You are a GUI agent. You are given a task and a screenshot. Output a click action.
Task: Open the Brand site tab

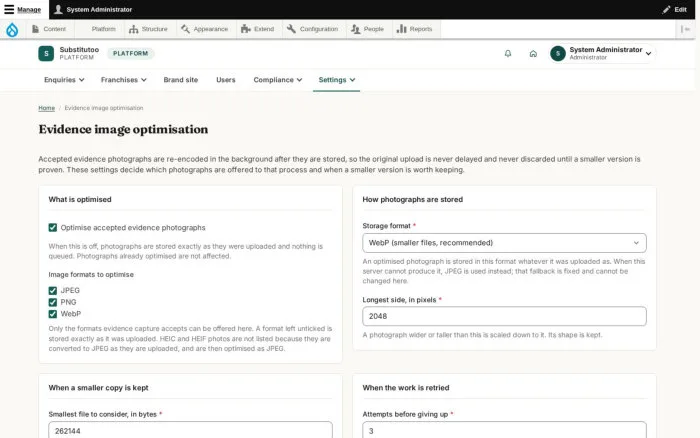180,80
